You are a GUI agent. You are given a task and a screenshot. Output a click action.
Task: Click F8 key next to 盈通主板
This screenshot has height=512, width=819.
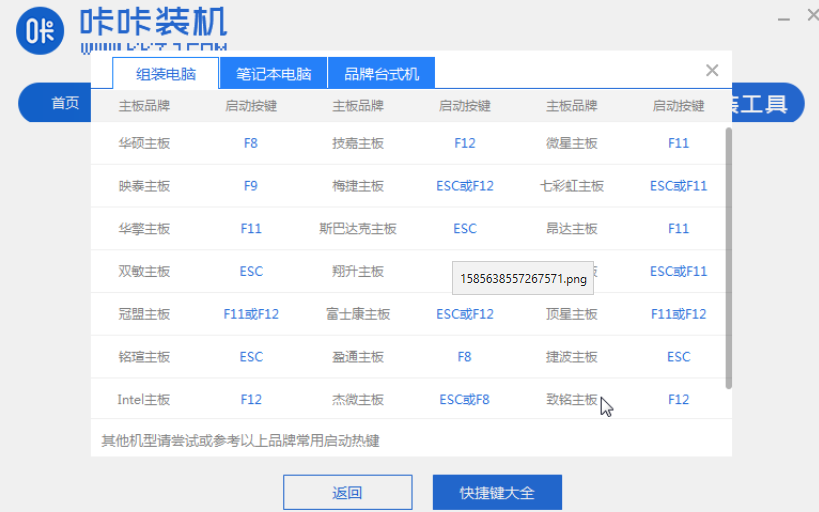pyautogui.click(x=464, y=357)
